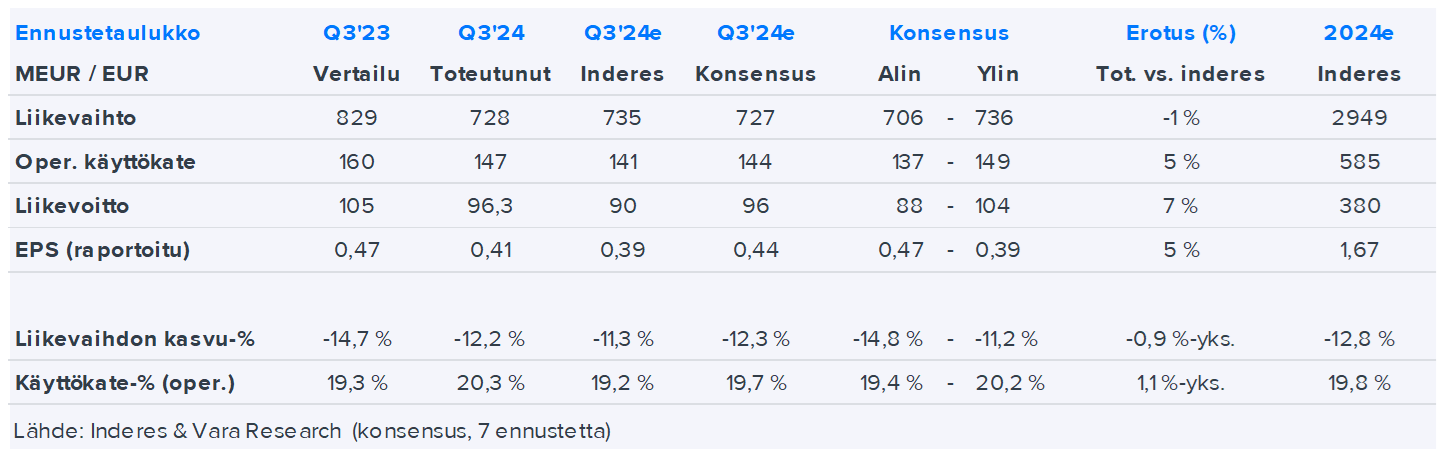Select the Liikevaihdon kasvu-% row label
1440x454 pixels.
[x=135, y=338]
